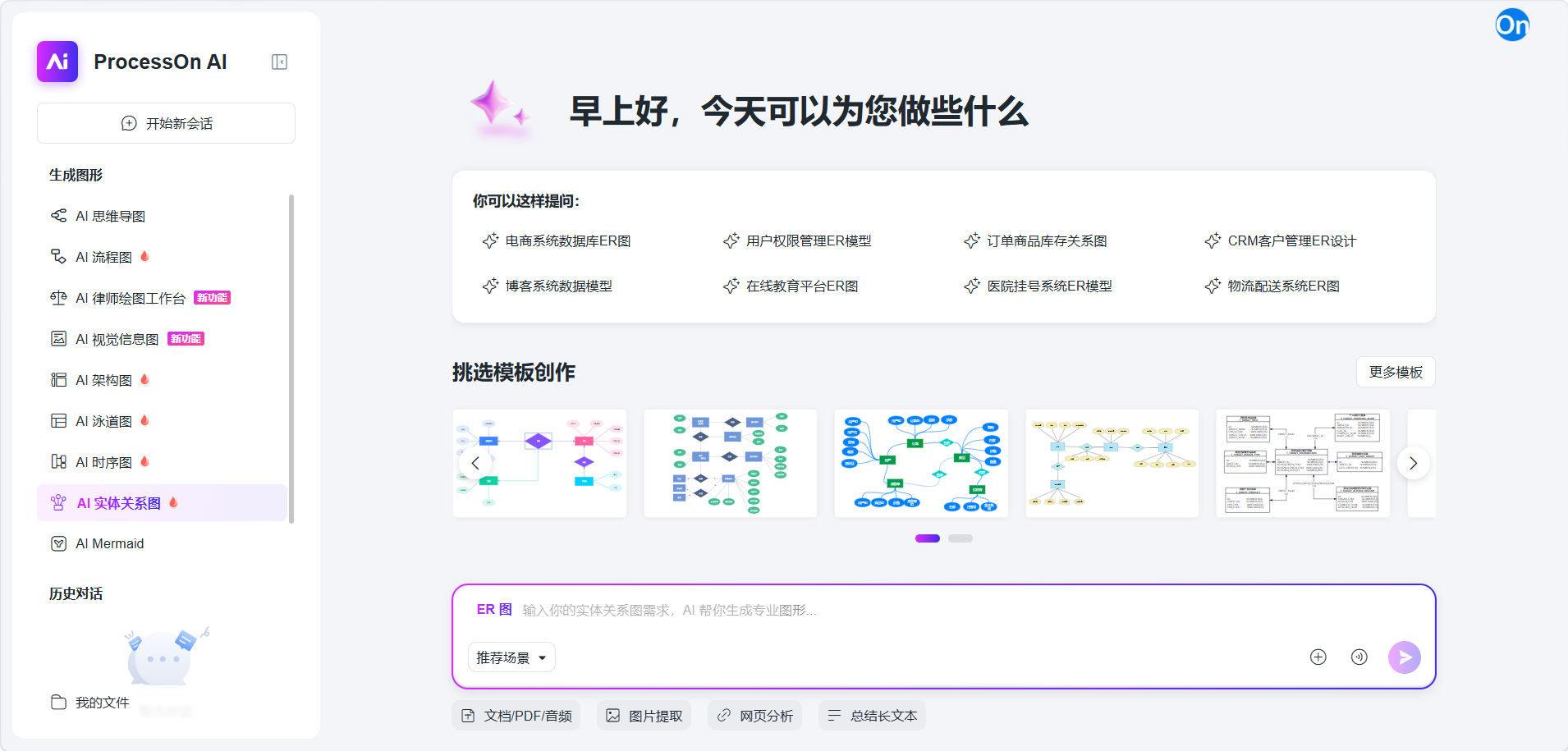Click the sidebar vertical scrollbar
Viewport: 1568px width, 751px height.
click(291, 359)
